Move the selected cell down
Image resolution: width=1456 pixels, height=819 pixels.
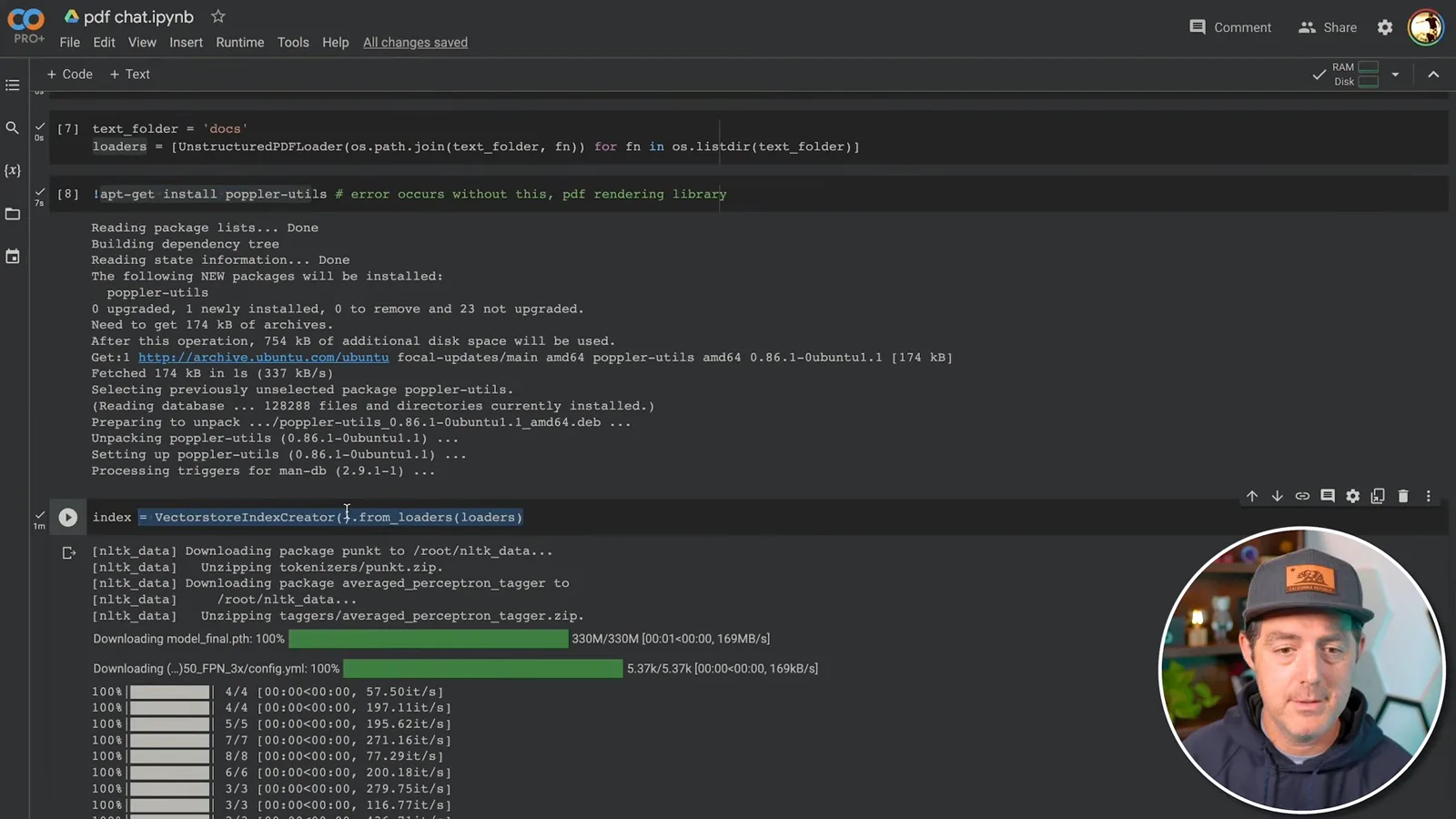click(1277, 496)
